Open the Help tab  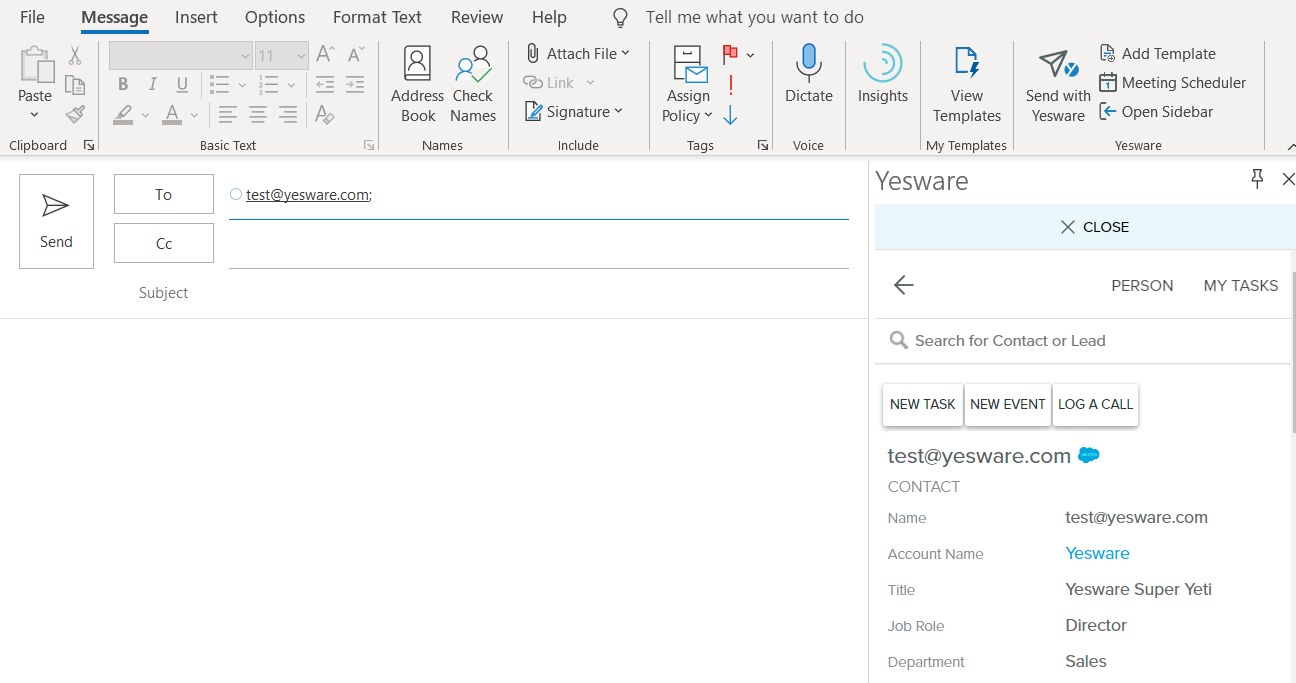click(x=549, y=17)
